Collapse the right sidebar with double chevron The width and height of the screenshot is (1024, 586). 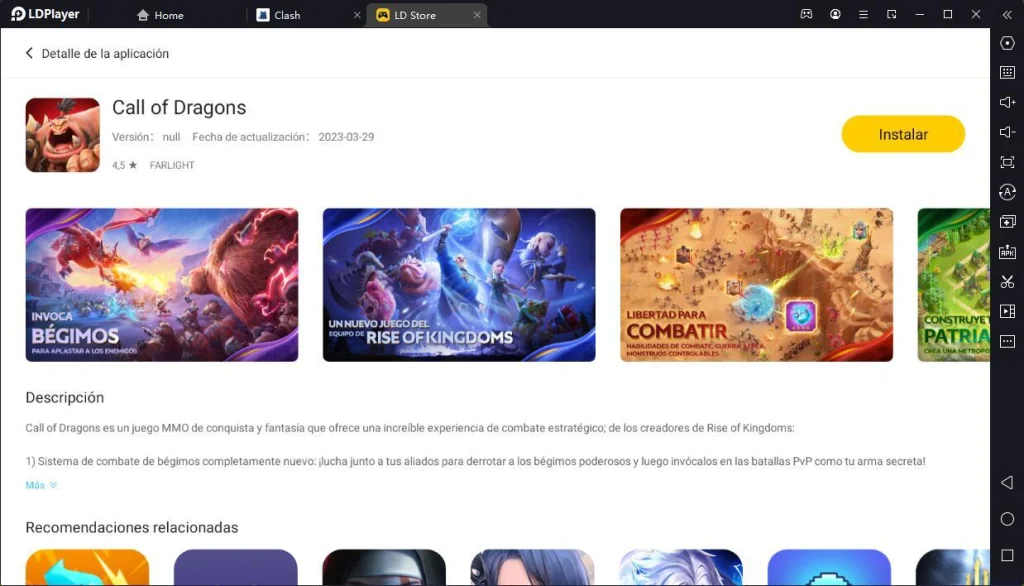tap(1007, 14)
